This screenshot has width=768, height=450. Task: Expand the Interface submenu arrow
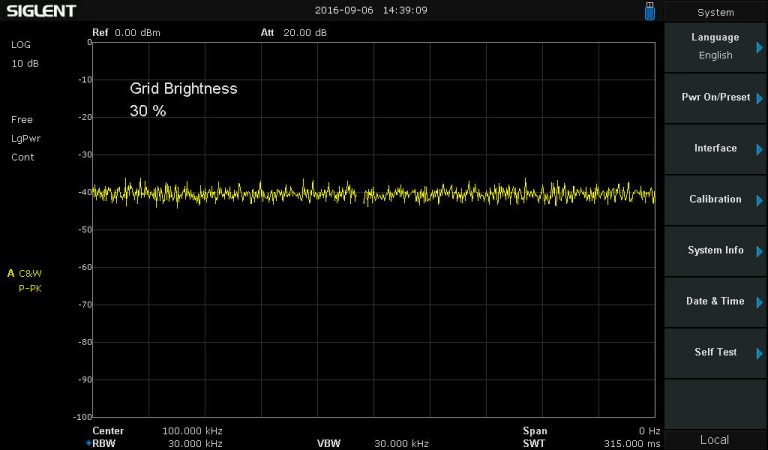click(760, 149)
